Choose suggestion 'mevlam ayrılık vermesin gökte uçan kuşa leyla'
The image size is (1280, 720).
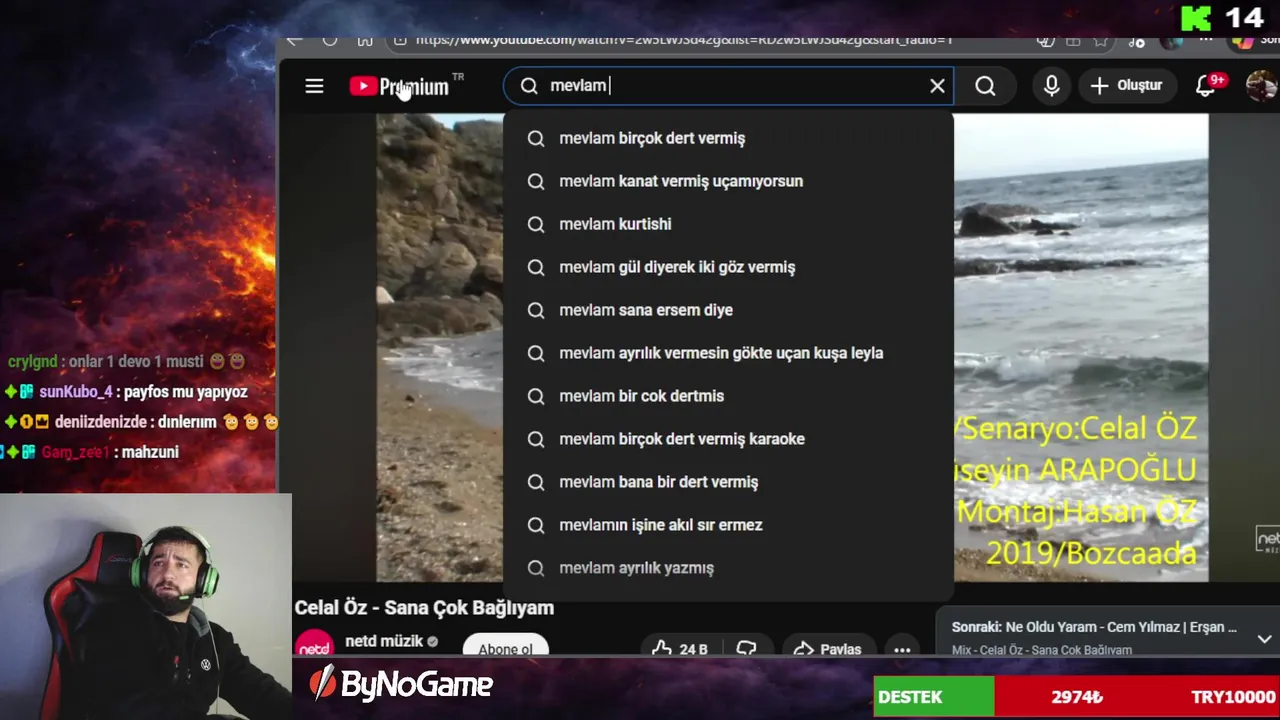(x=728, y=353)
